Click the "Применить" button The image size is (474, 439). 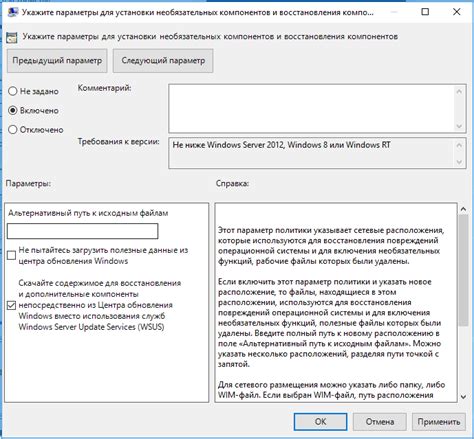439,422
